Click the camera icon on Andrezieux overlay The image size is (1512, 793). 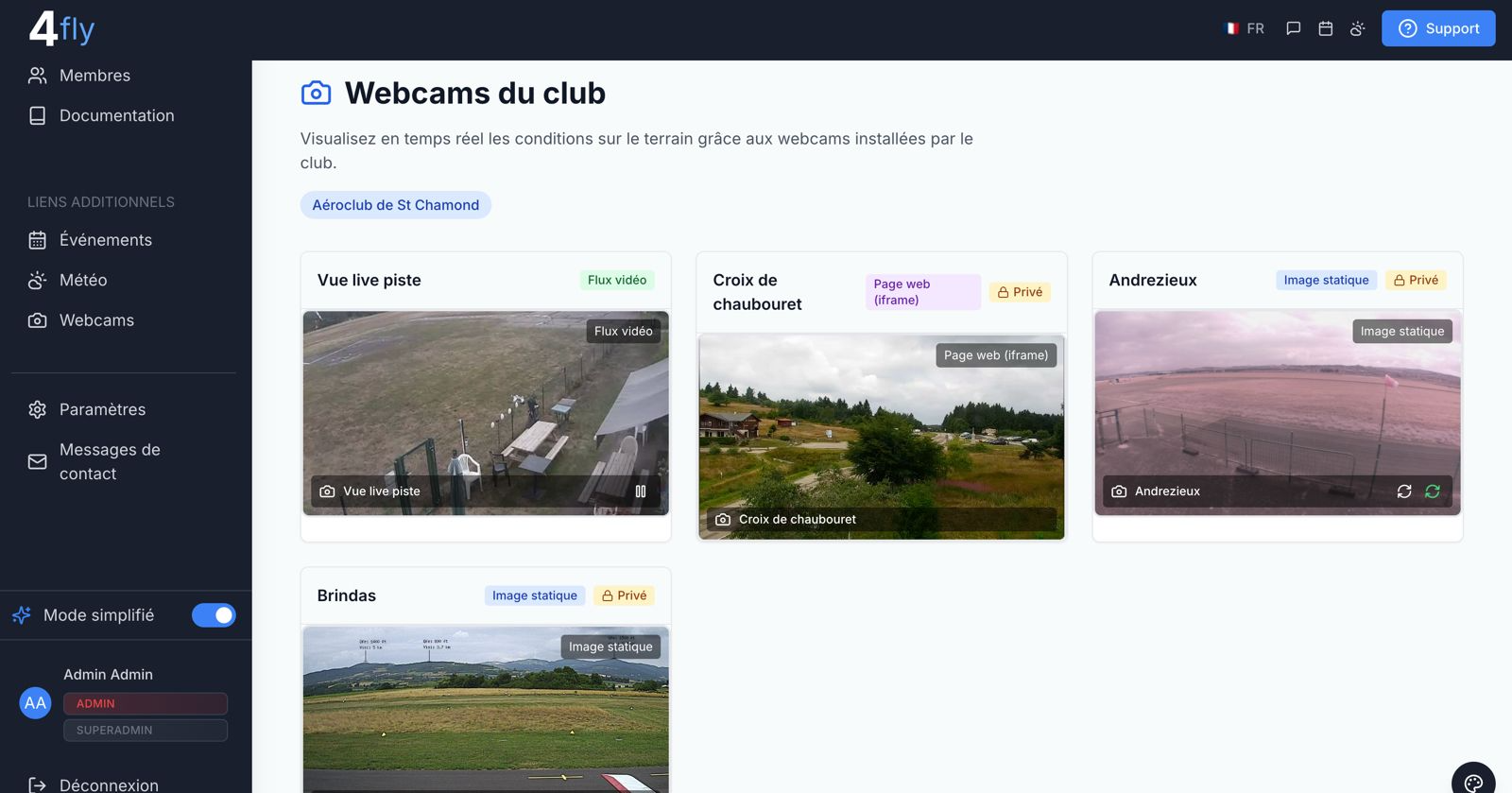[x=1119, y=491]
